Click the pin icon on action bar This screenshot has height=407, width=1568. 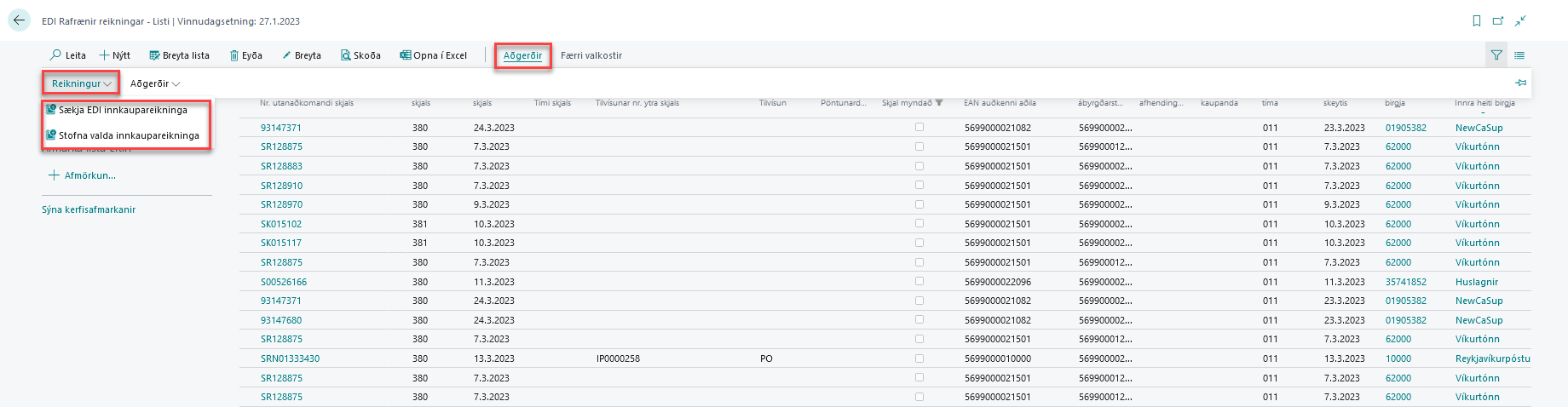[x=1520, y=83]
